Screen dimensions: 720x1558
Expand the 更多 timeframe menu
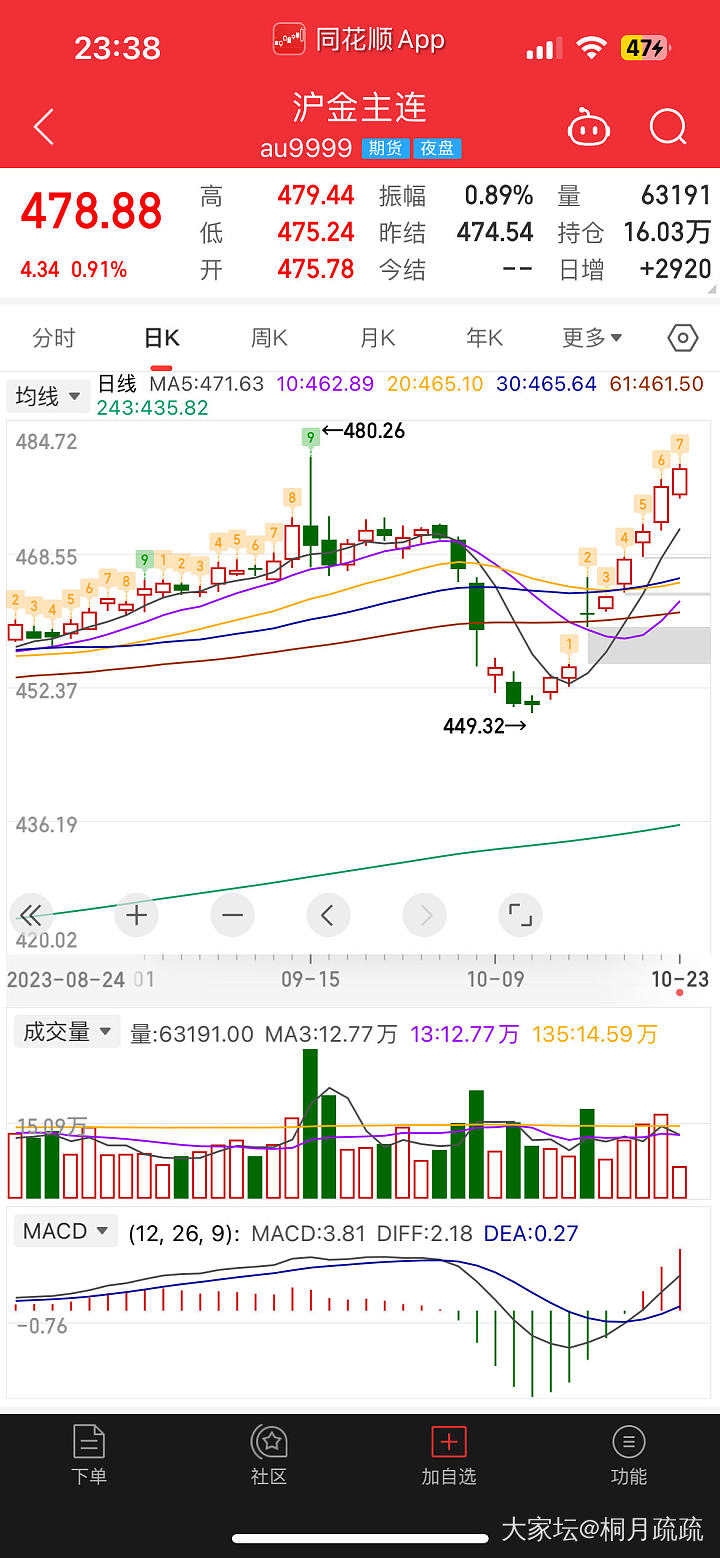click(x=592, y=338)
